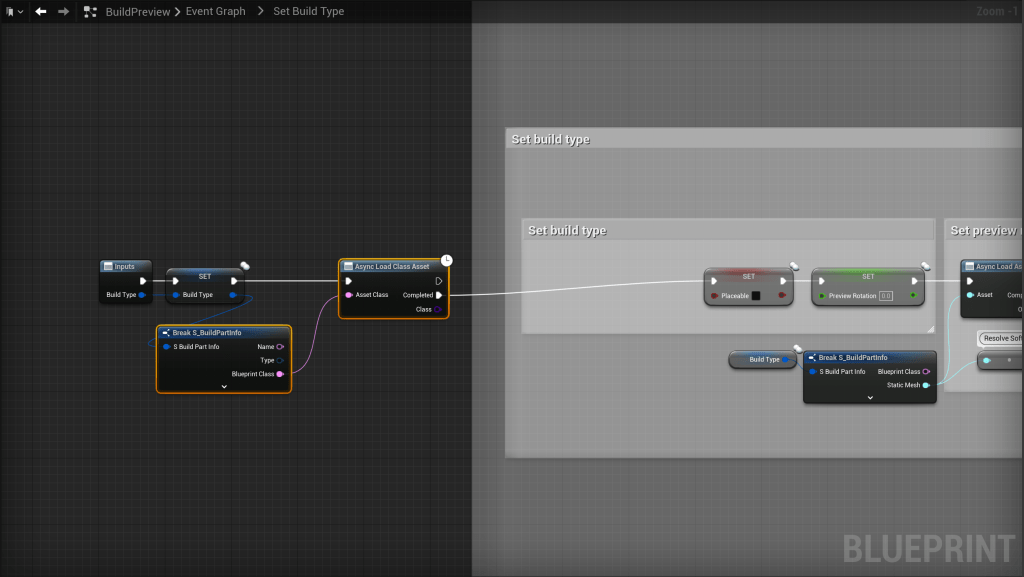Click the Inputs node execution output pin

[x=143, y=281]
